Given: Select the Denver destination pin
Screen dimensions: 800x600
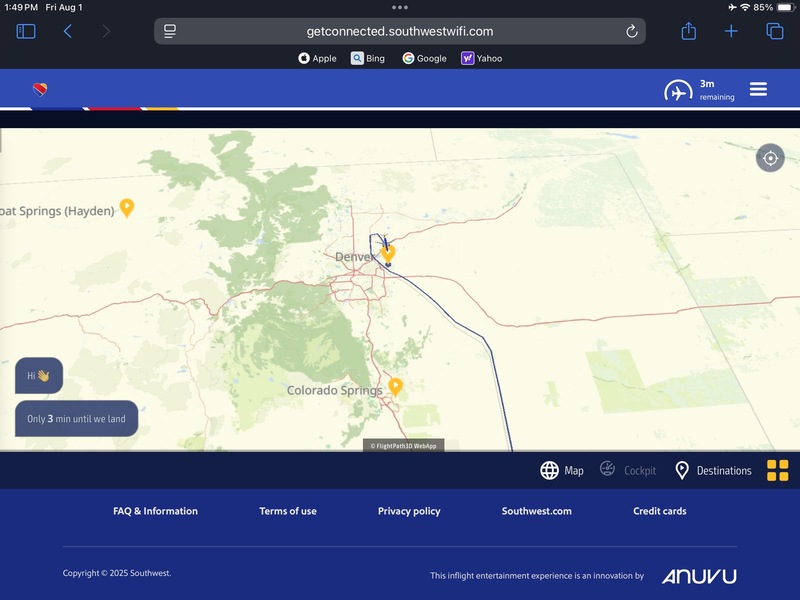Looking at the screenshot, I should click(388, 254).
